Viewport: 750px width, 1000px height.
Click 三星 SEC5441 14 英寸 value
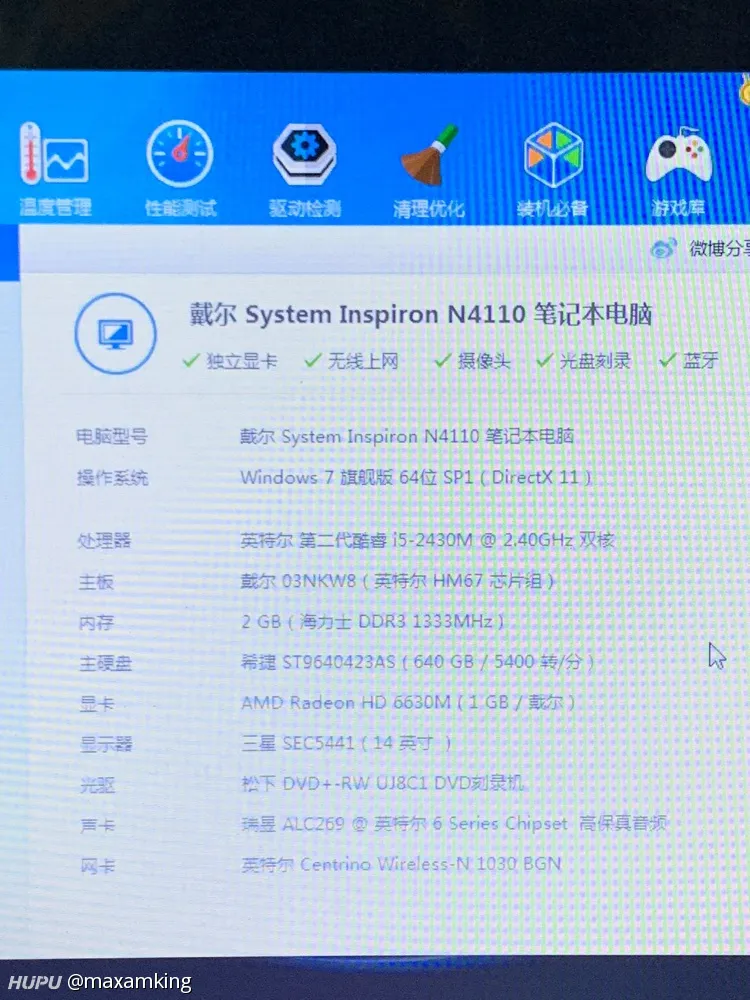[x=347, y=743]
